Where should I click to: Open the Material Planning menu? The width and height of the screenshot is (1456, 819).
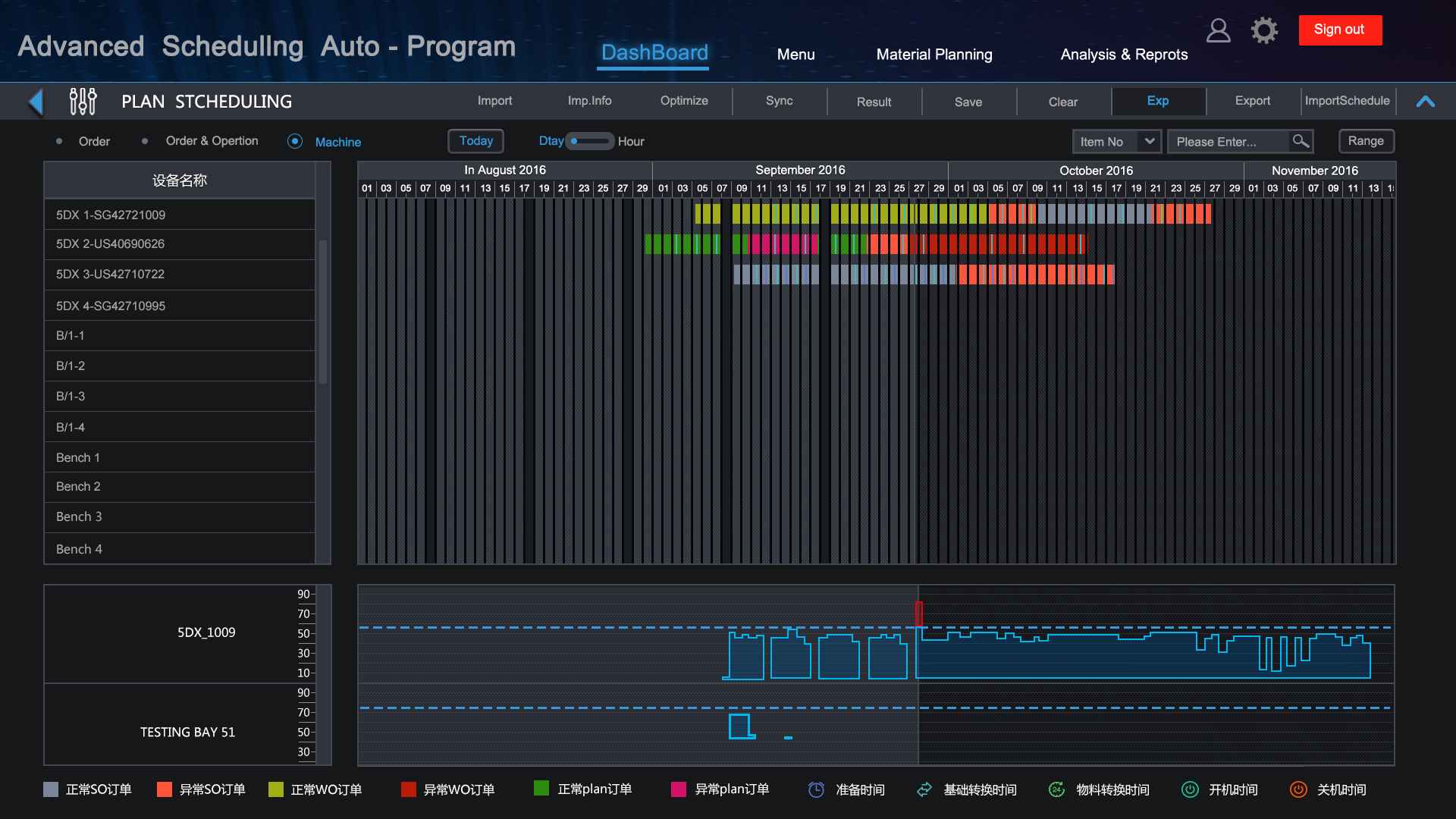coord(934,55)
